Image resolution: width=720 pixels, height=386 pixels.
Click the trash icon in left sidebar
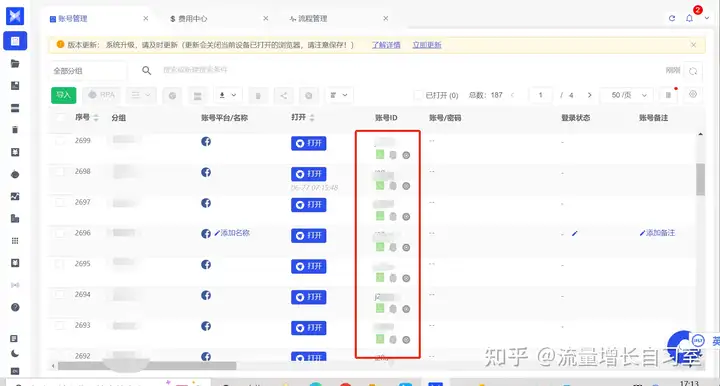point(15,130)
